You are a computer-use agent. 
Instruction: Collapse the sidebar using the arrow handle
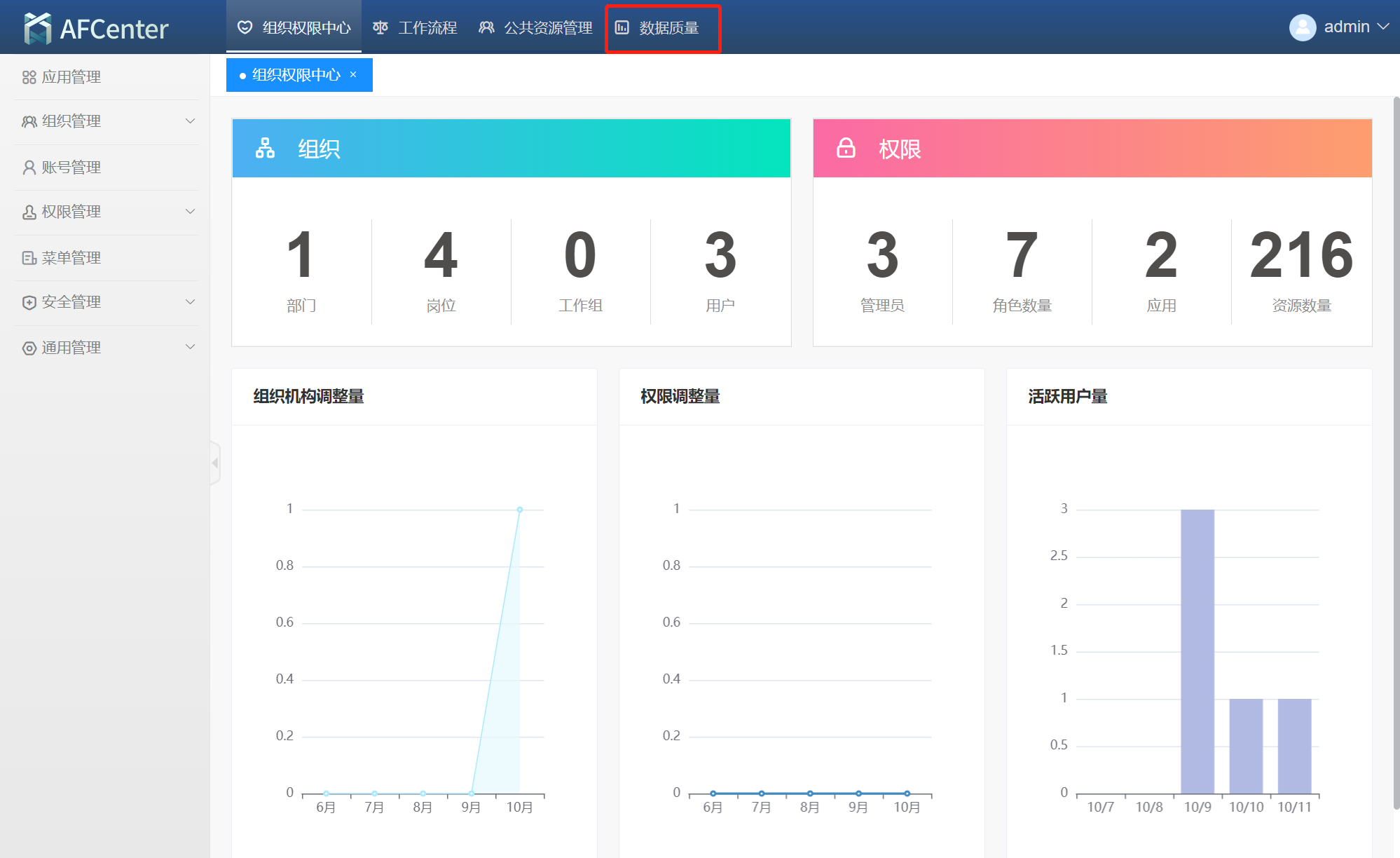tap(215, 463)
